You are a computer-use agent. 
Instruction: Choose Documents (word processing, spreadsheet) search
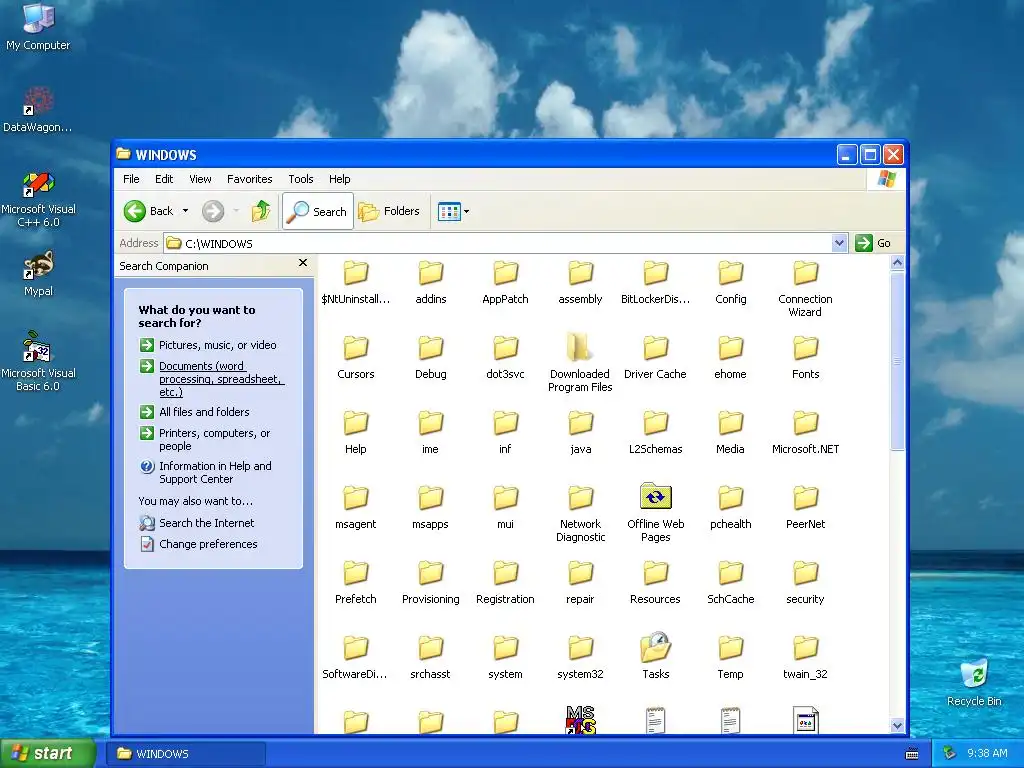(212, 379)
